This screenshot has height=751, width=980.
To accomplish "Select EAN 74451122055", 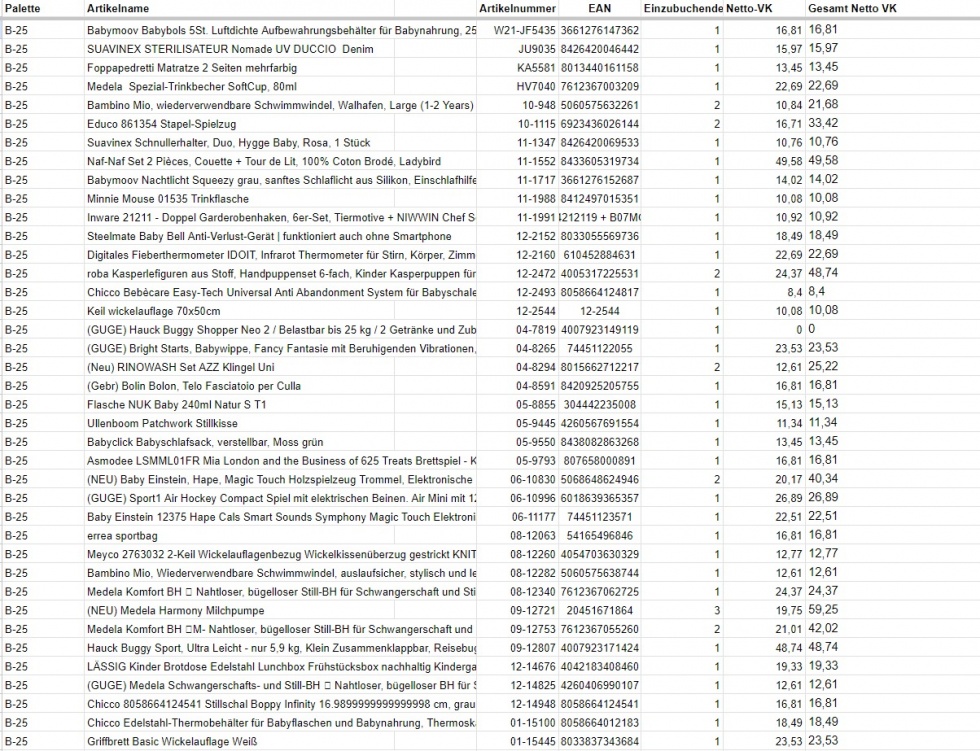I will (599, 349).
